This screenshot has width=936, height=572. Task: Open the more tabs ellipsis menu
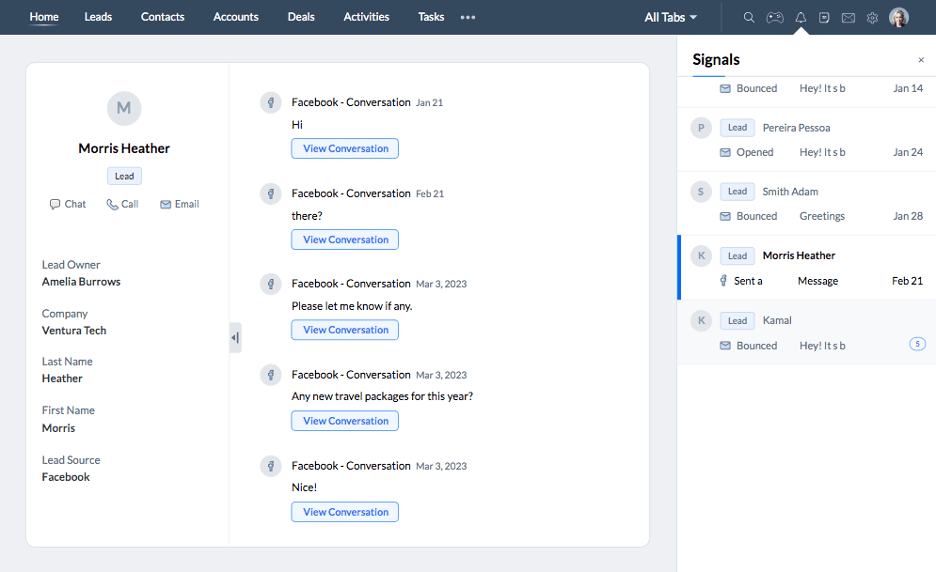pos(467,17)
